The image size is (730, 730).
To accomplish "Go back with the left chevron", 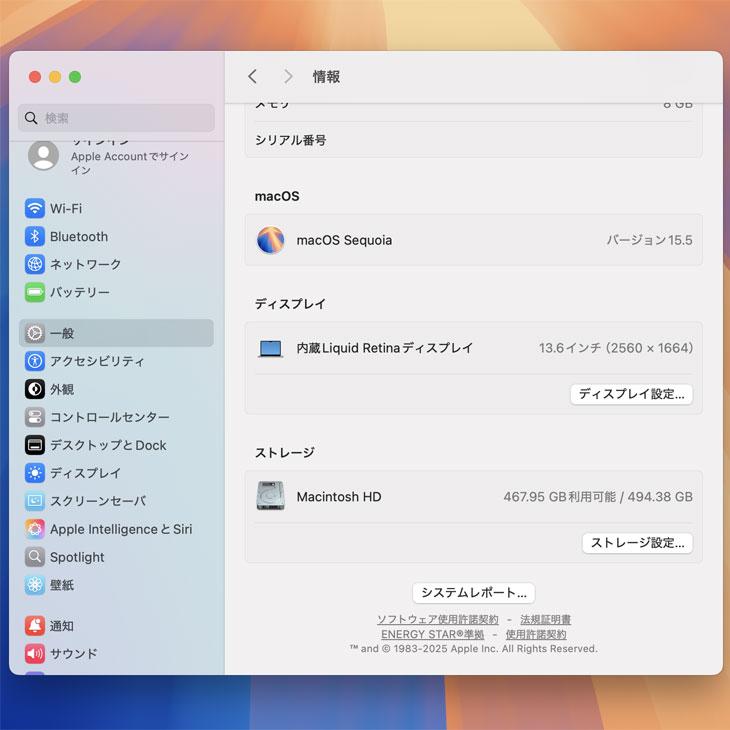I will pyautogui.click(x=252, y=76).
